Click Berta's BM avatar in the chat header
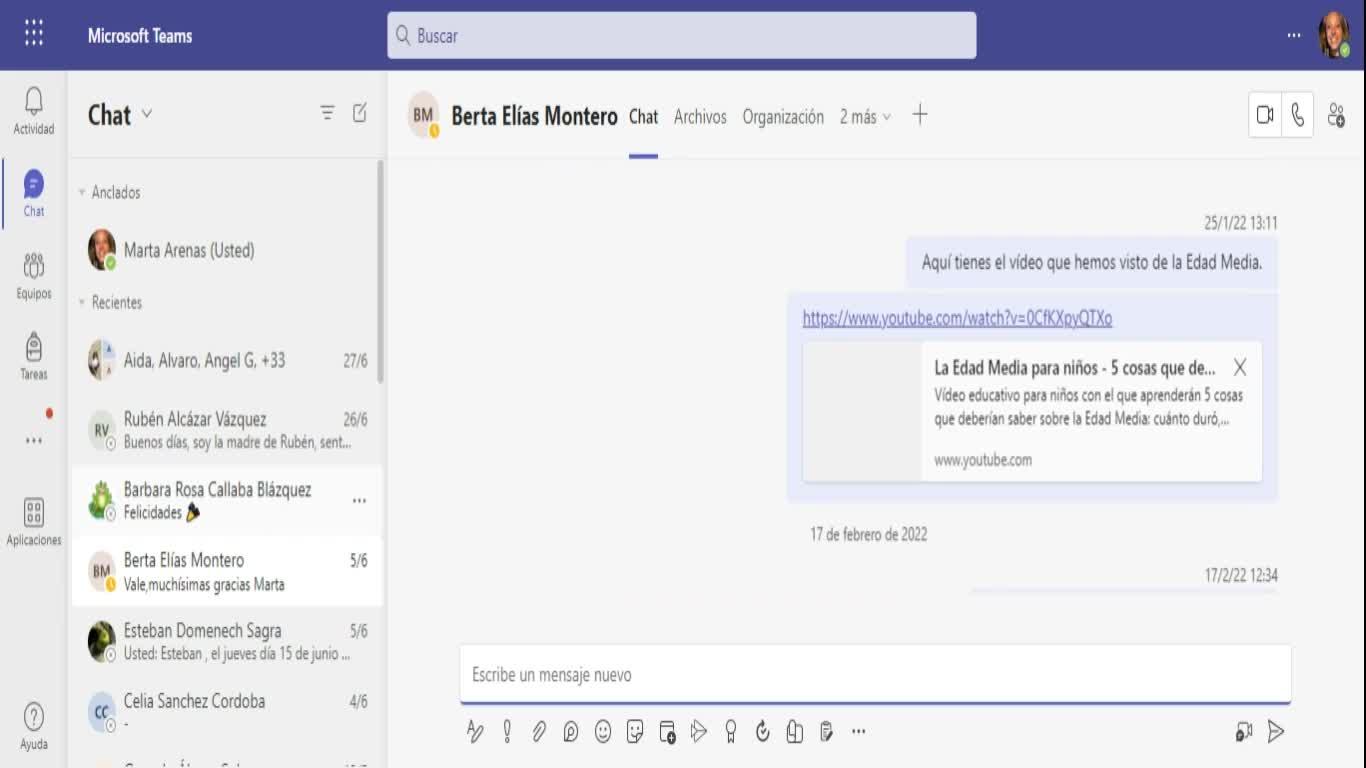Screen dimensions: 1366x768 pos(424,116)
